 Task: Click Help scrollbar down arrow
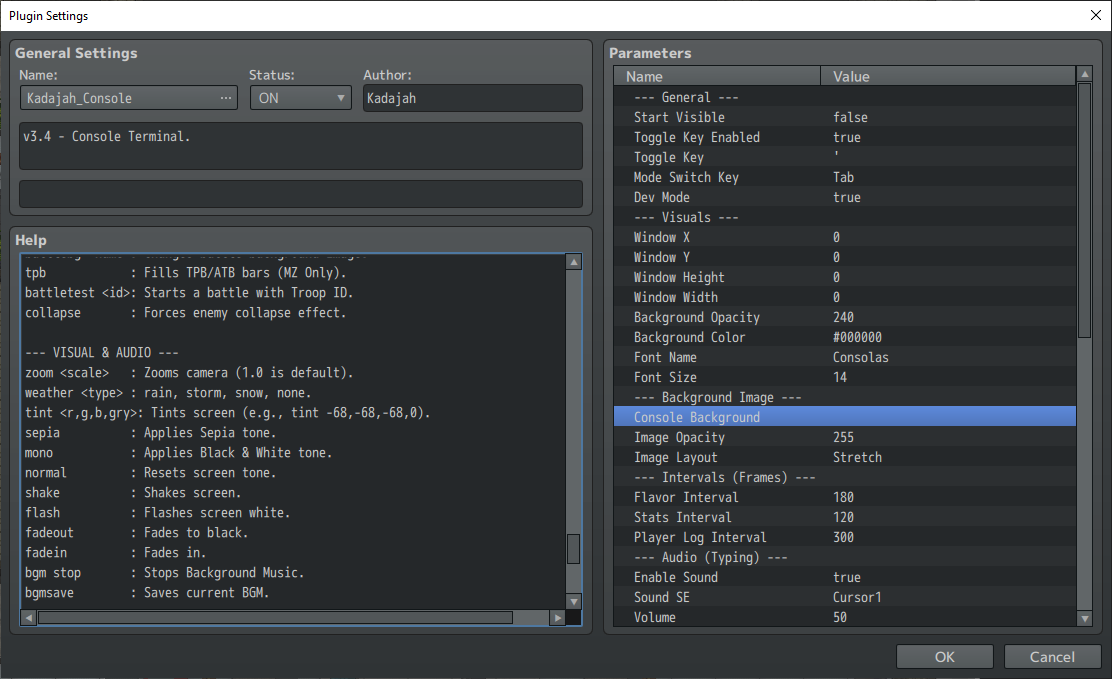pyautogui.click(x=574, y=602)
